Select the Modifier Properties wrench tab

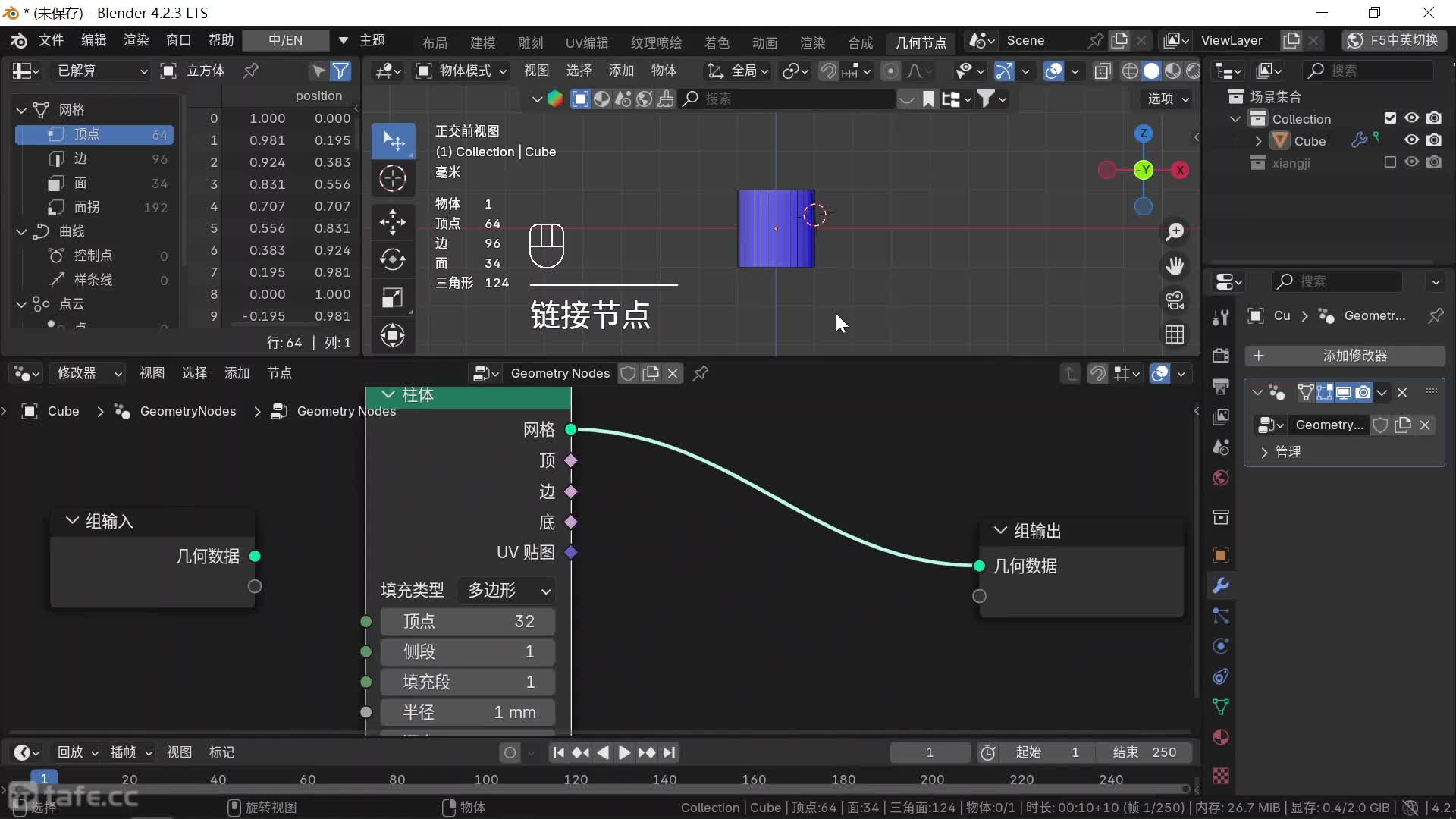pyautogui.click(x=1221, y=585)
